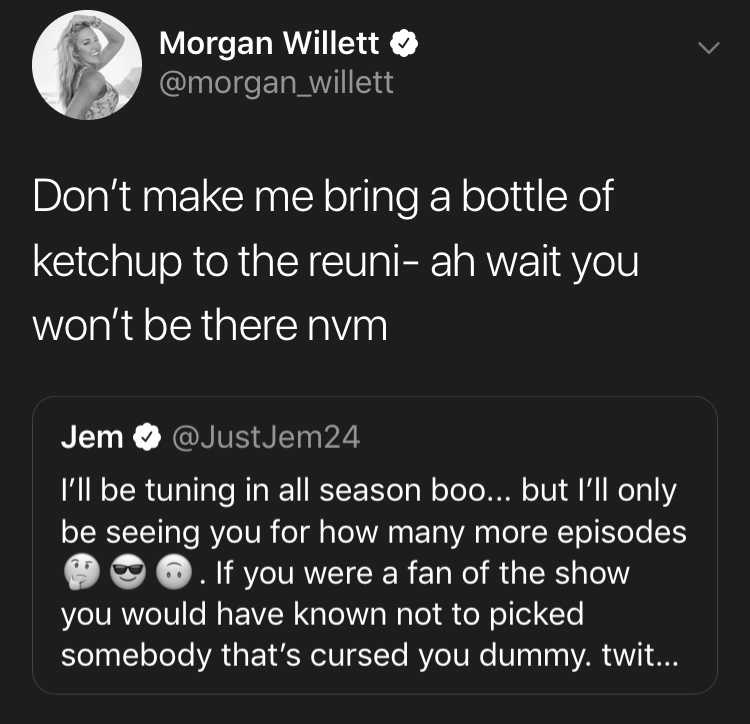Click 'won't be there nvm' line
This screenshot has height=724, width=750.
210,325
